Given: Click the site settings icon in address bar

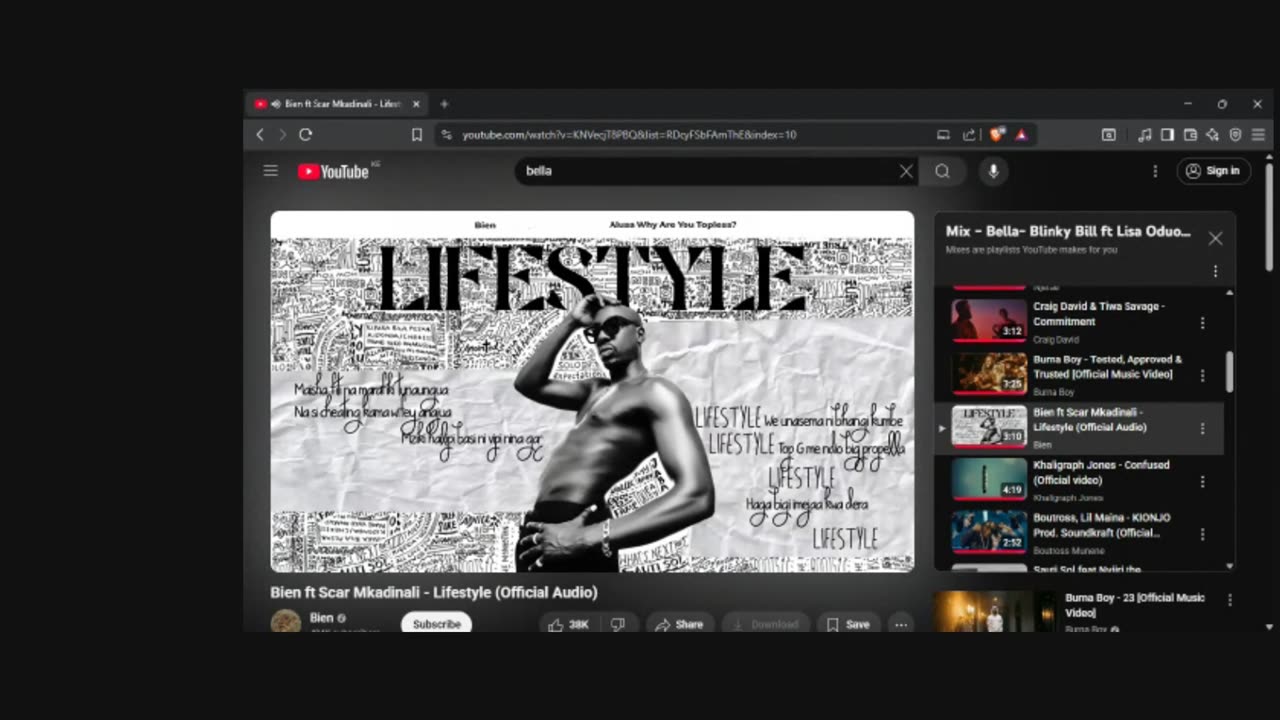Looking at the screenshot, I should point(447,135).
